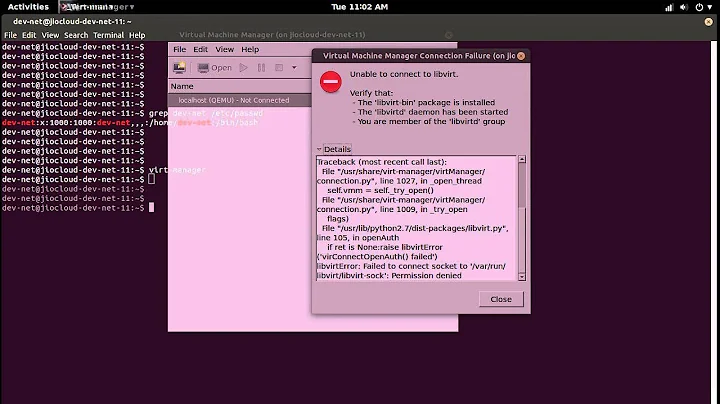This screenshot has height=404, width=720.
Task: Click the terminal line with 'dev-net:x:1000:1000'
Action: point(130,123)
